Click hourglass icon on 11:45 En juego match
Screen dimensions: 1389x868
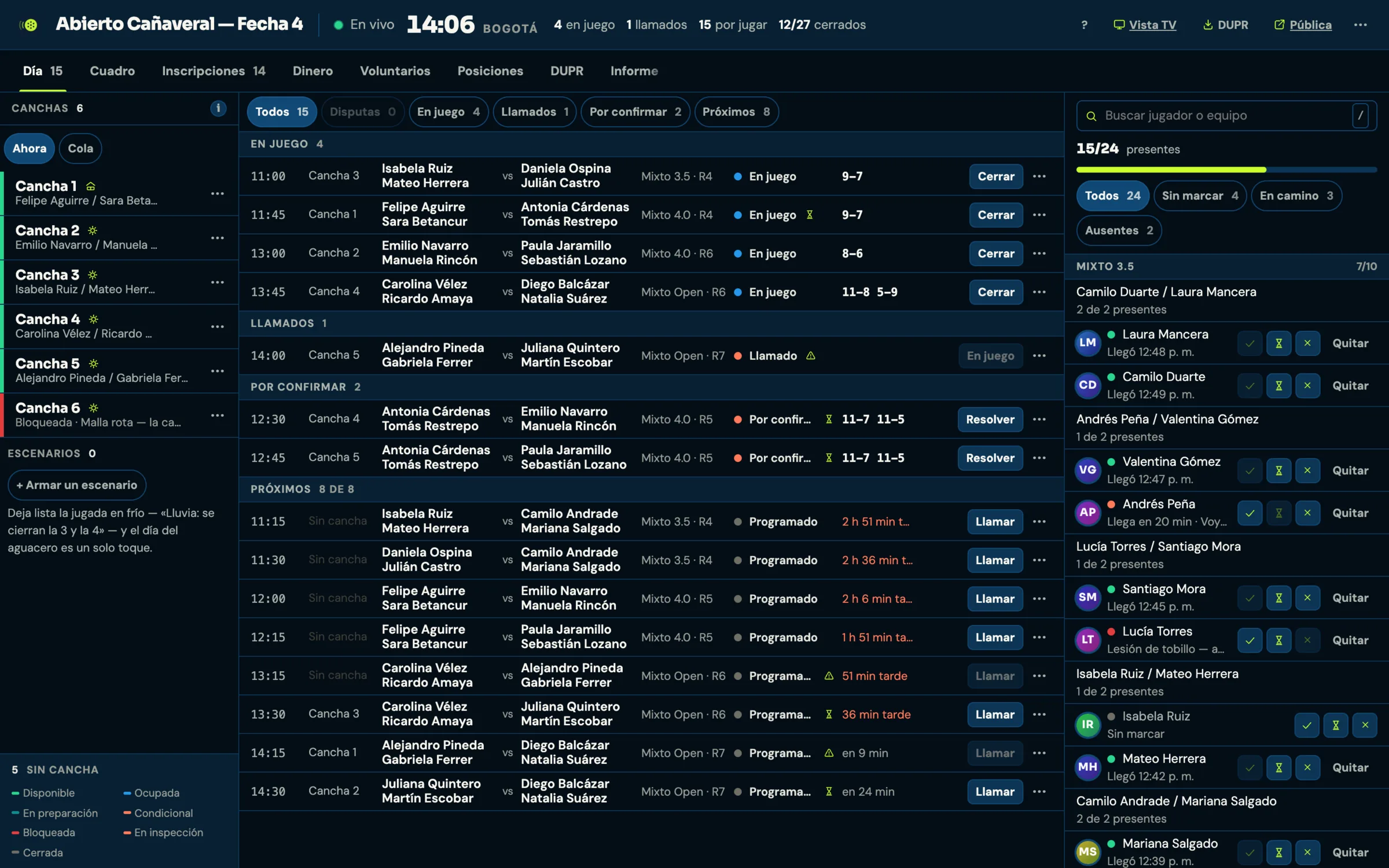pyautogui.click(x=810, y=215)
